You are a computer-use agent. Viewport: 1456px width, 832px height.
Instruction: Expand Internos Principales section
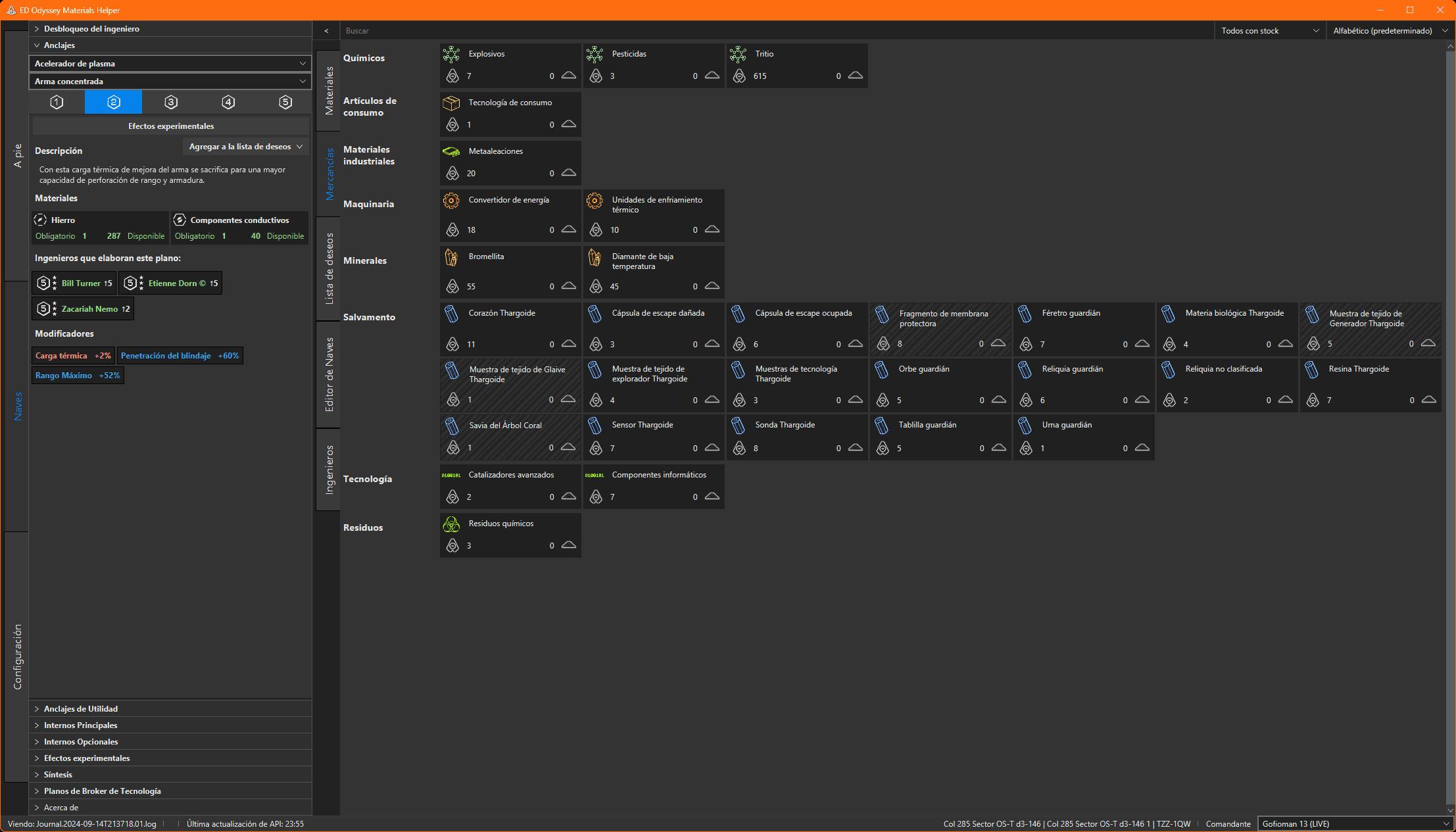click(x=80, y=725)
